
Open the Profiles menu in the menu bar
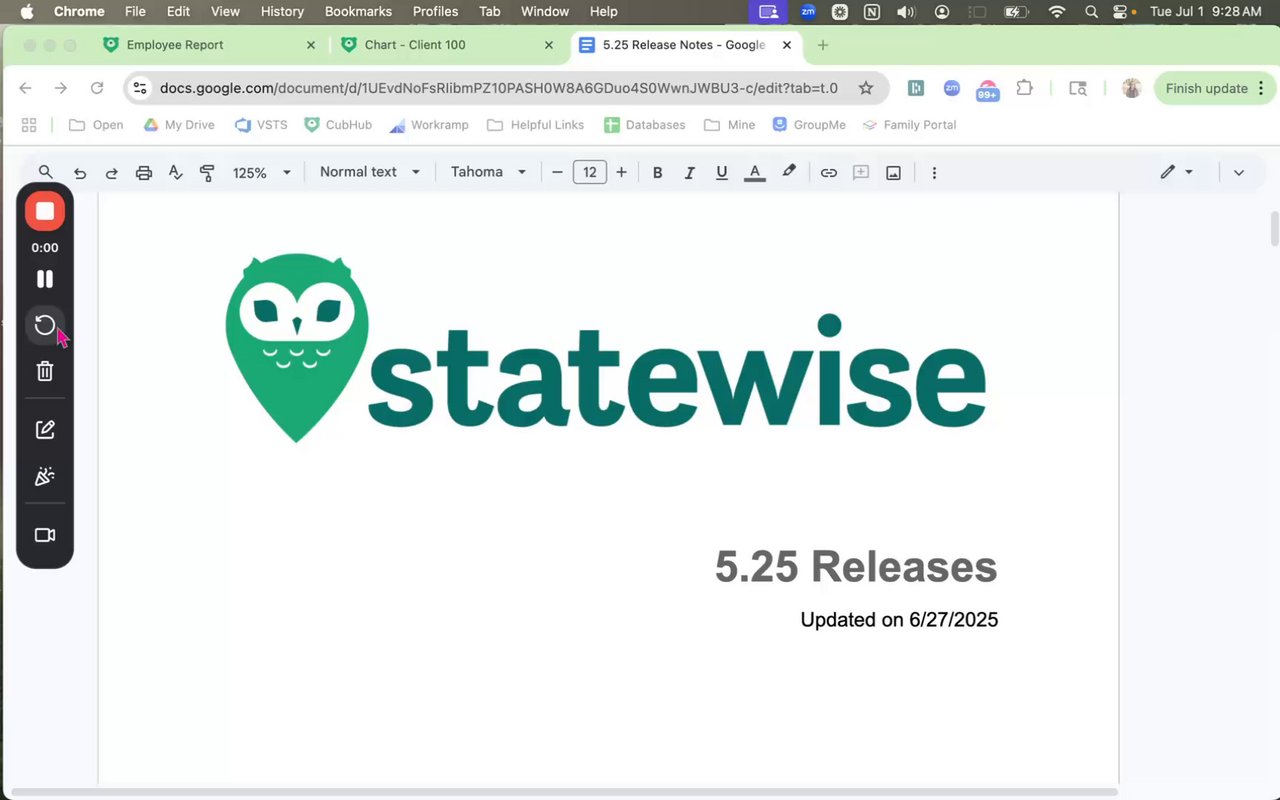pyautogui.click(x=435, y=12)
